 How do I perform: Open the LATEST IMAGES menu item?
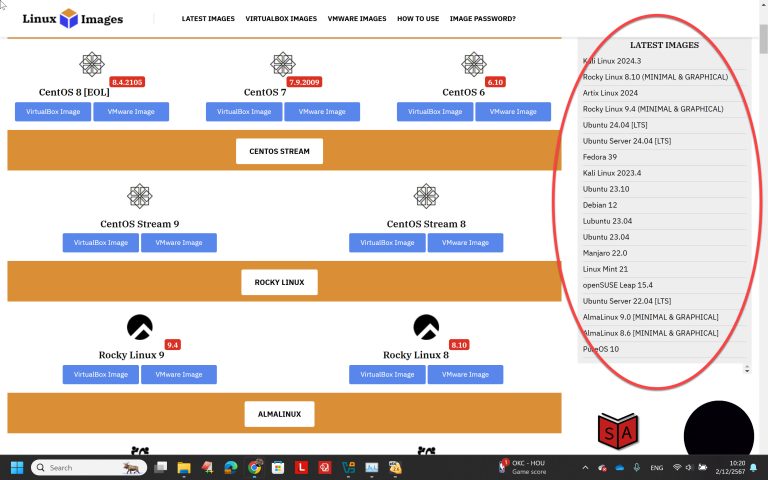[208, 19]
